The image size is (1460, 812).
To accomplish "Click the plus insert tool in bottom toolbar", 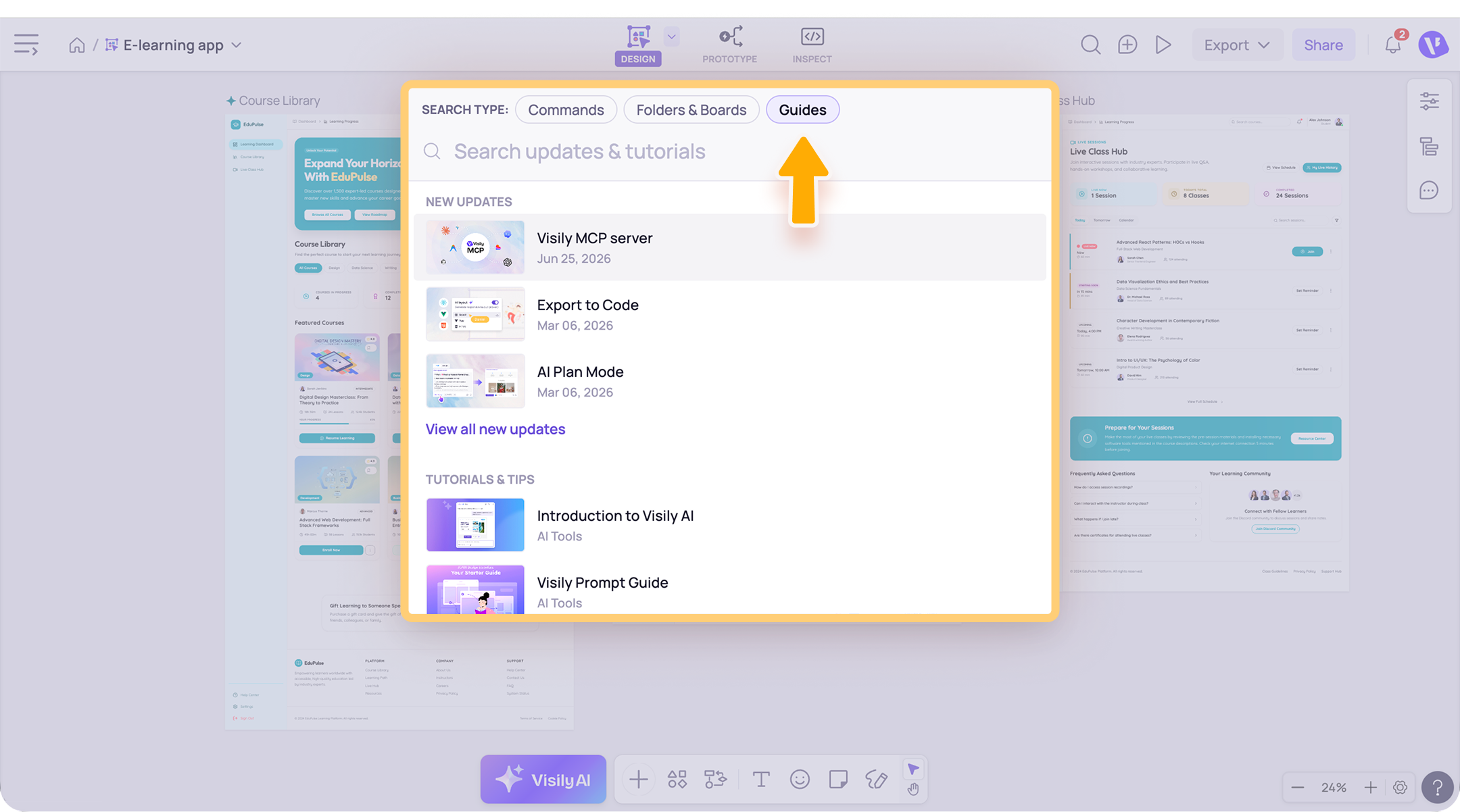I will pyautogui.click(x=638, y=780).
